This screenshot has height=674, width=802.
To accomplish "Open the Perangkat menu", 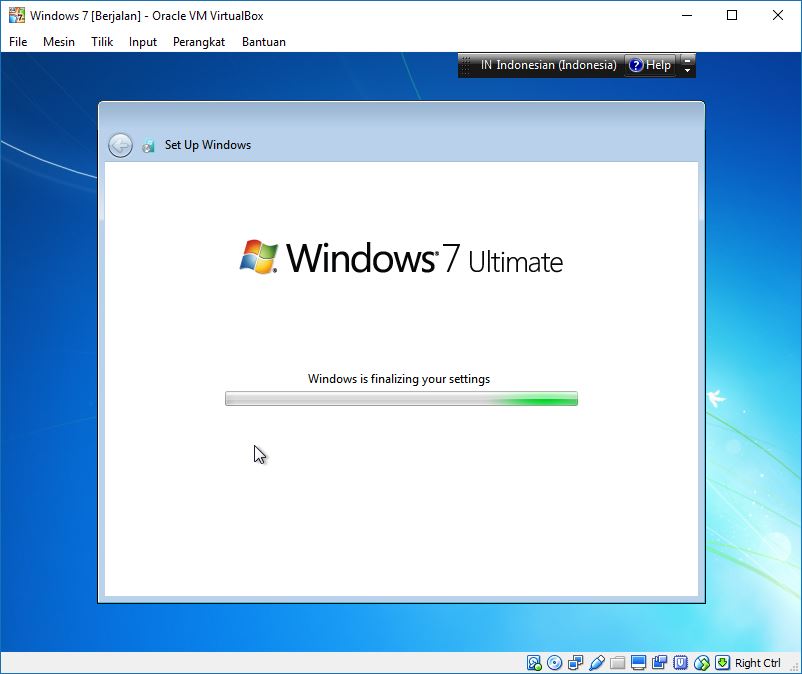I will click(198, 42).
